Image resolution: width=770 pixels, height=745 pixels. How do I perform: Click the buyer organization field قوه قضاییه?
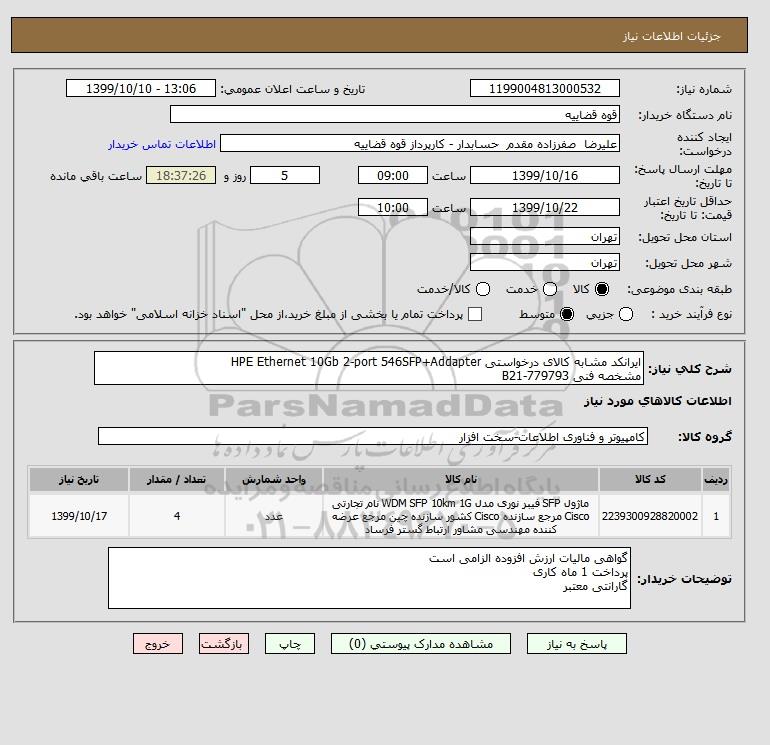tap(395, 114)
